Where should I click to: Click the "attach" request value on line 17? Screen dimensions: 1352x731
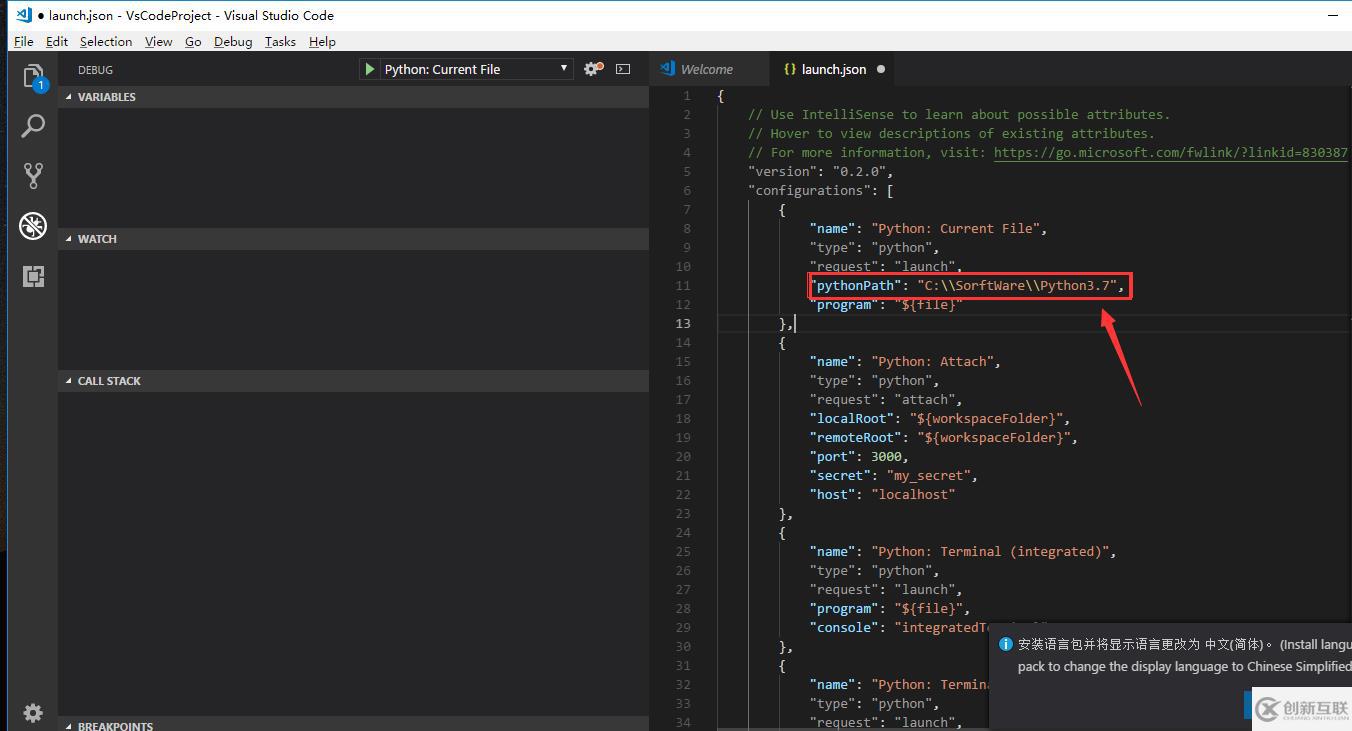point(924,399)
